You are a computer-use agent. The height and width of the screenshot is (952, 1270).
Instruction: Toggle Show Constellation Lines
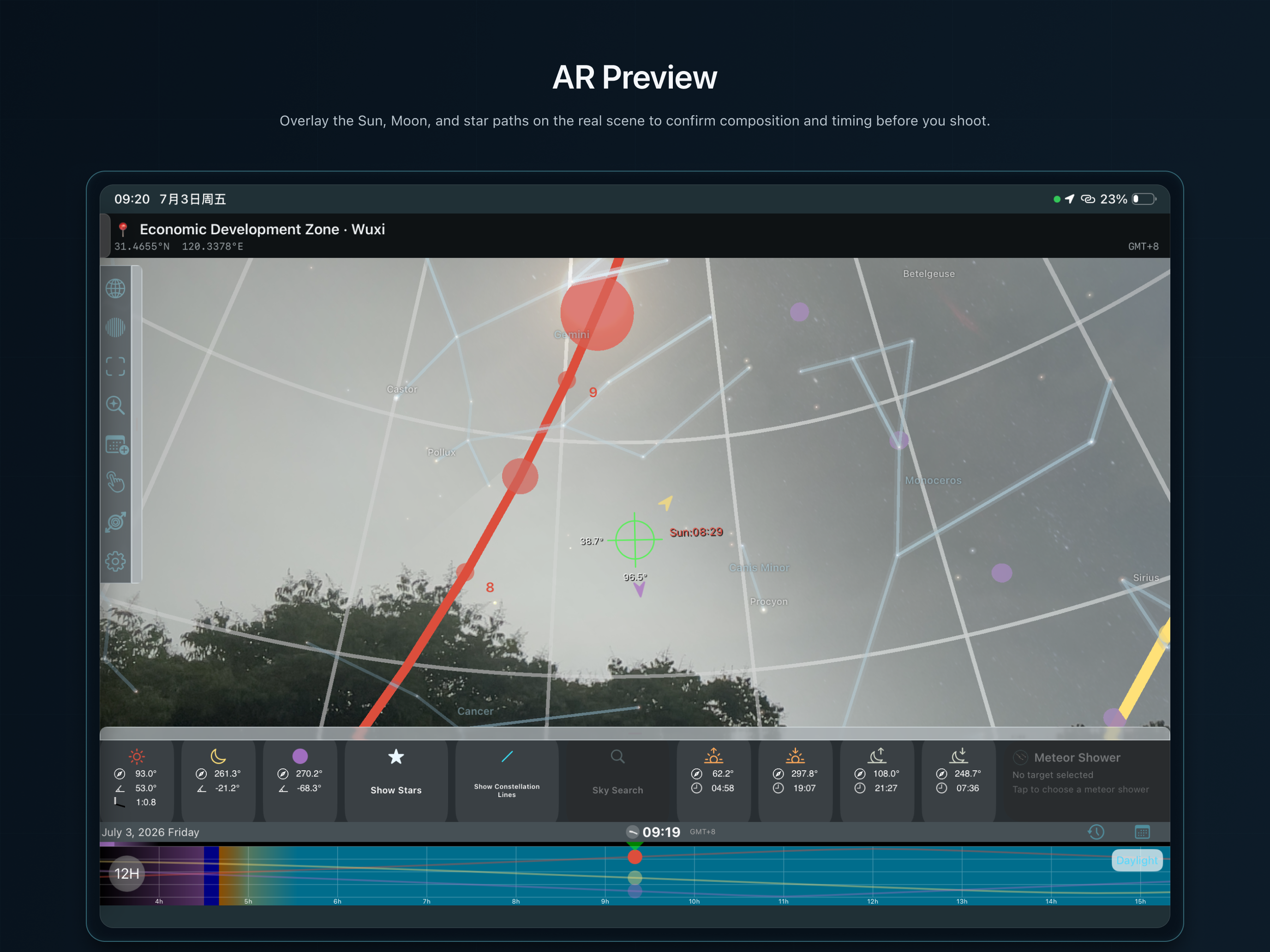point(507,780)
